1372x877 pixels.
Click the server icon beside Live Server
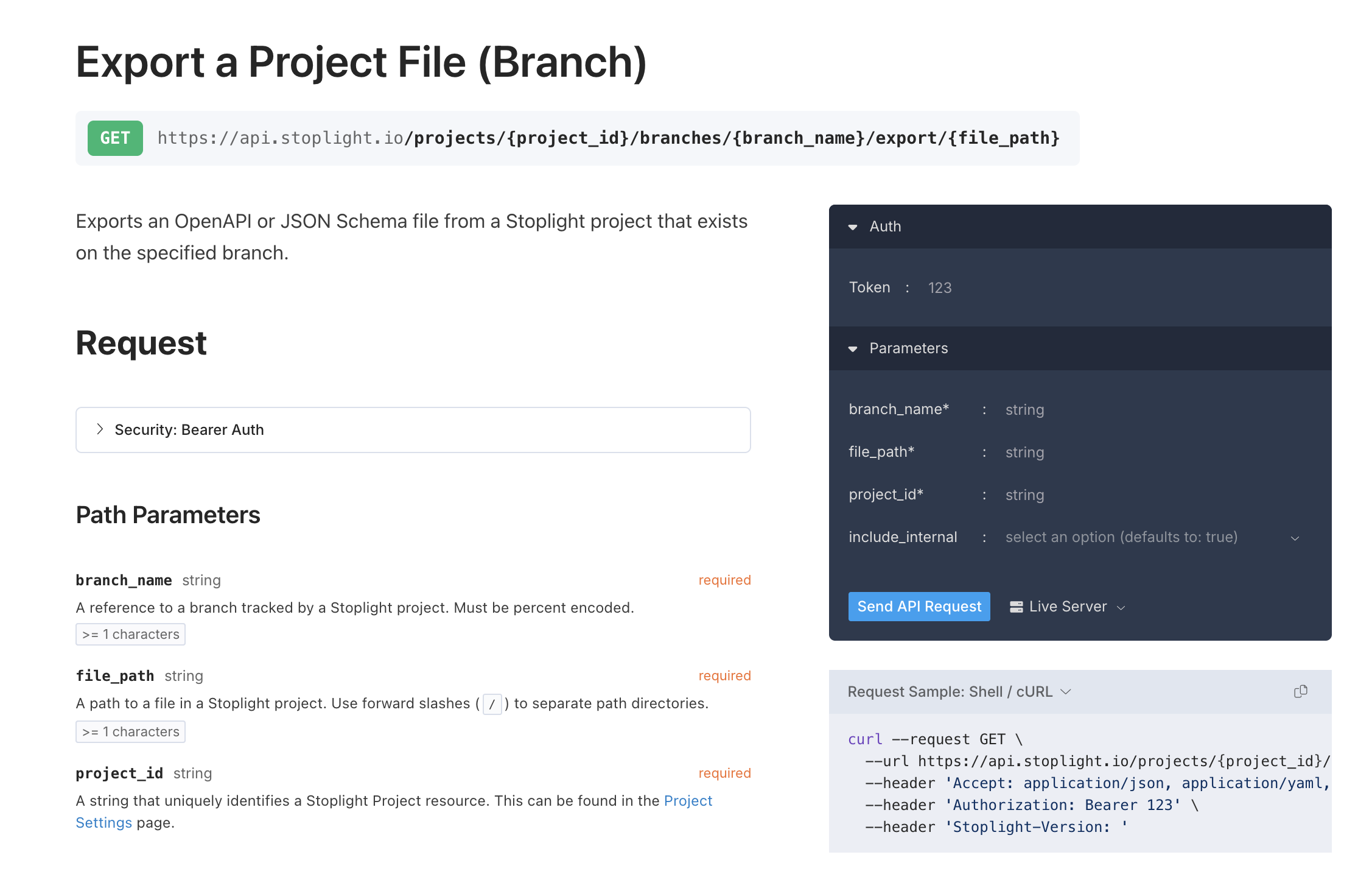click(1016, 607)
